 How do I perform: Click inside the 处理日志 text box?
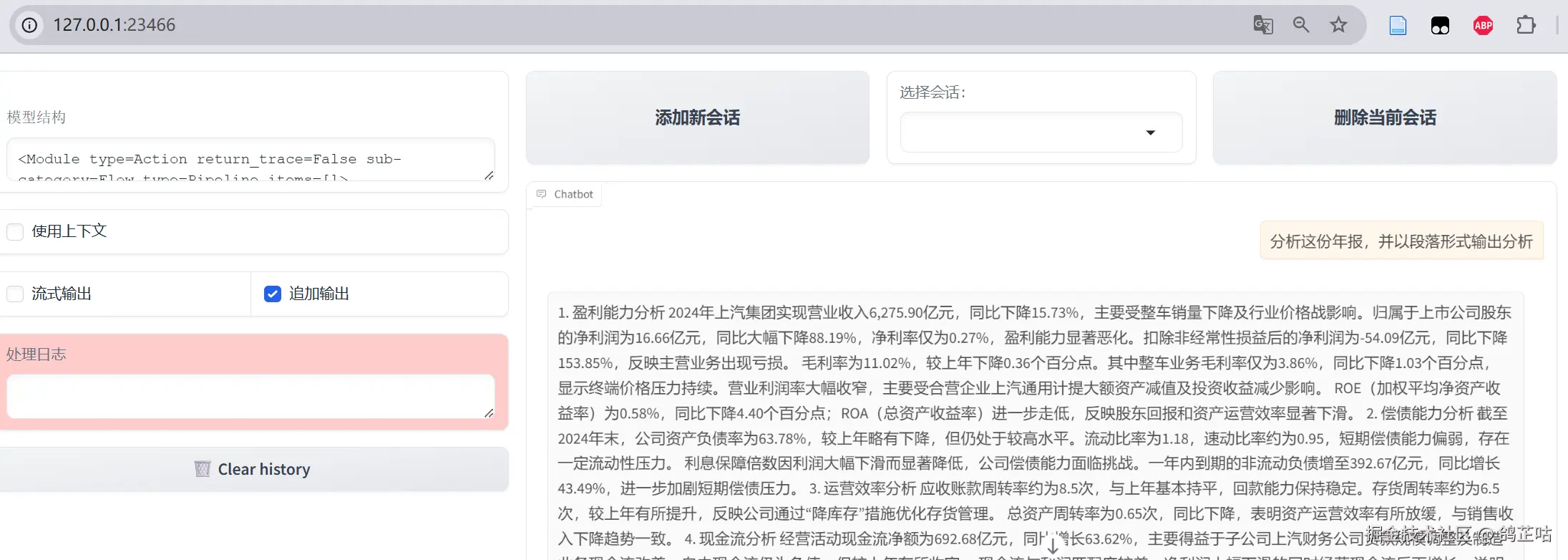pos(250,396)
